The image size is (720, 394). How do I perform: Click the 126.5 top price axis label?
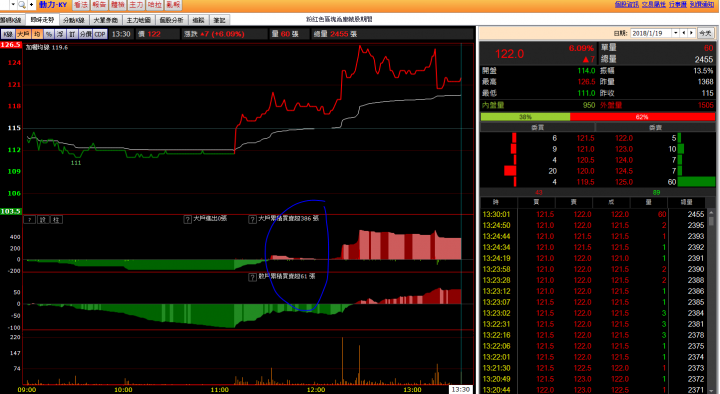click(x=11, y=45)
